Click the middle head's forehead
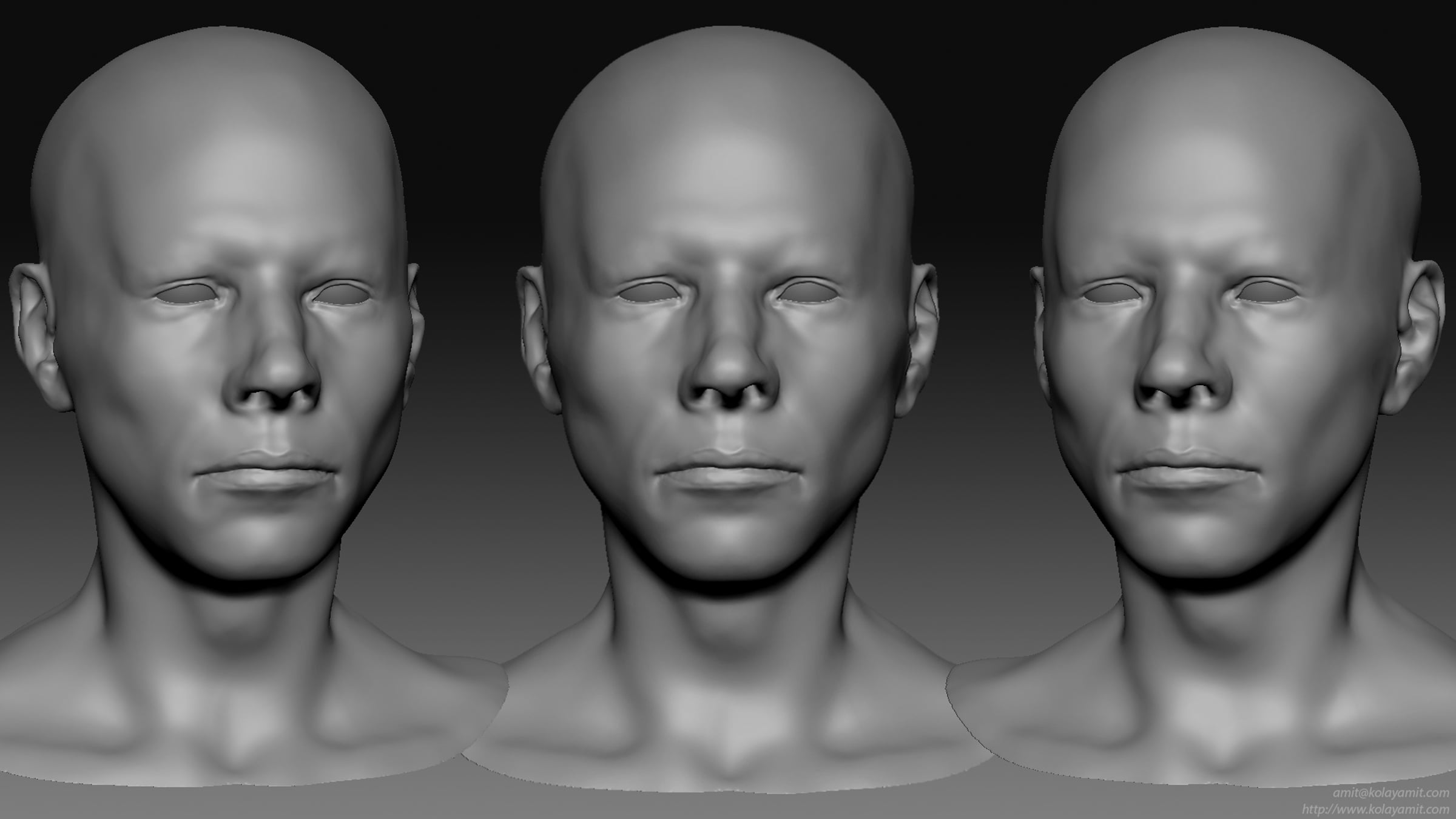 pyautogui.click(x=728, y=176)
